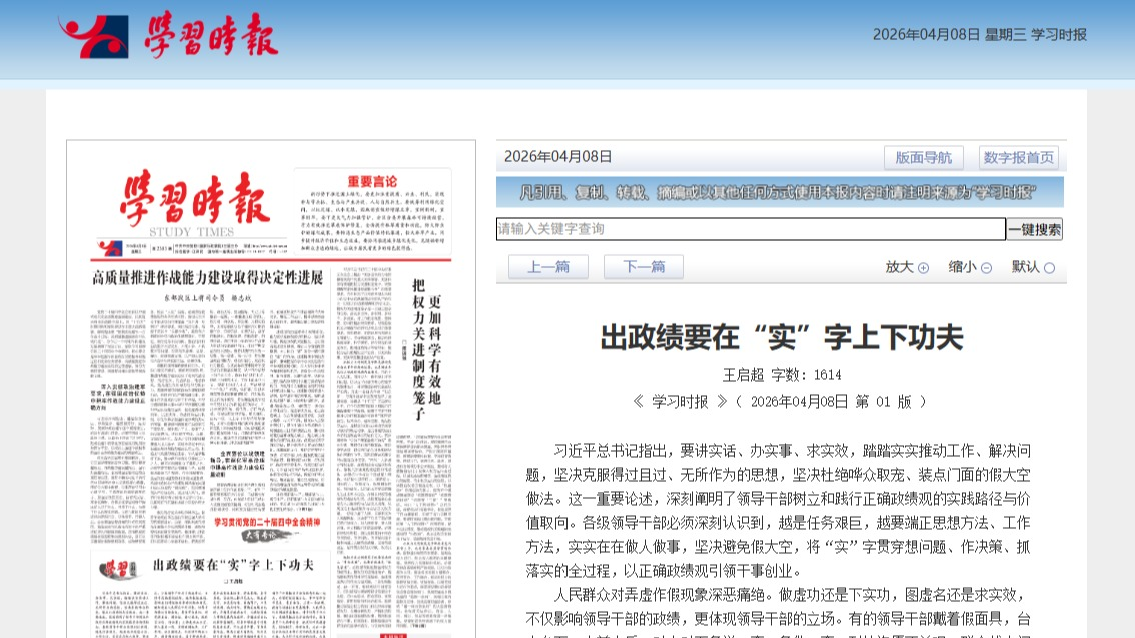Open 高质量推进作战能力建设 article on page image
This screenshot has height=638, width=1135.
[x=221, y=276]
